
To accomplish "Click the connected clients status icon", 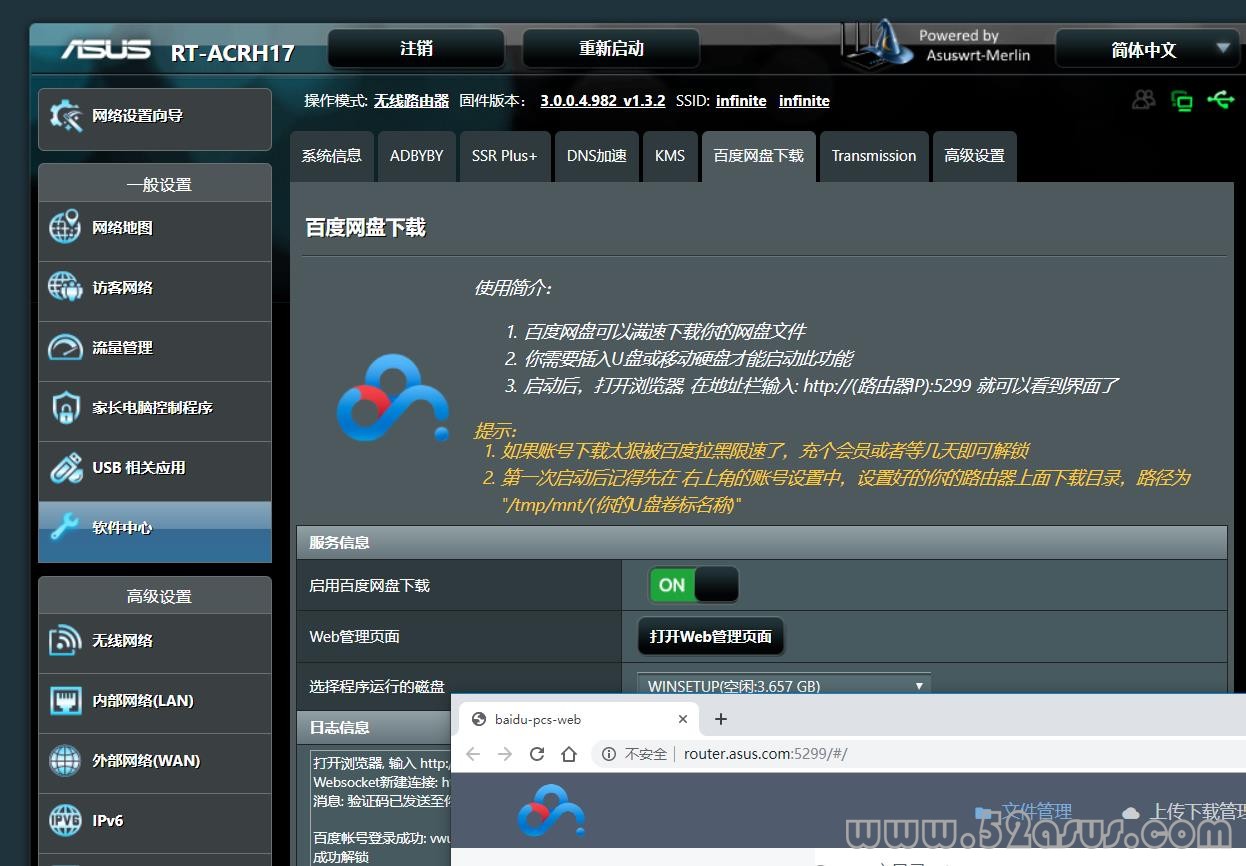I will click(x=1143, y=100).
